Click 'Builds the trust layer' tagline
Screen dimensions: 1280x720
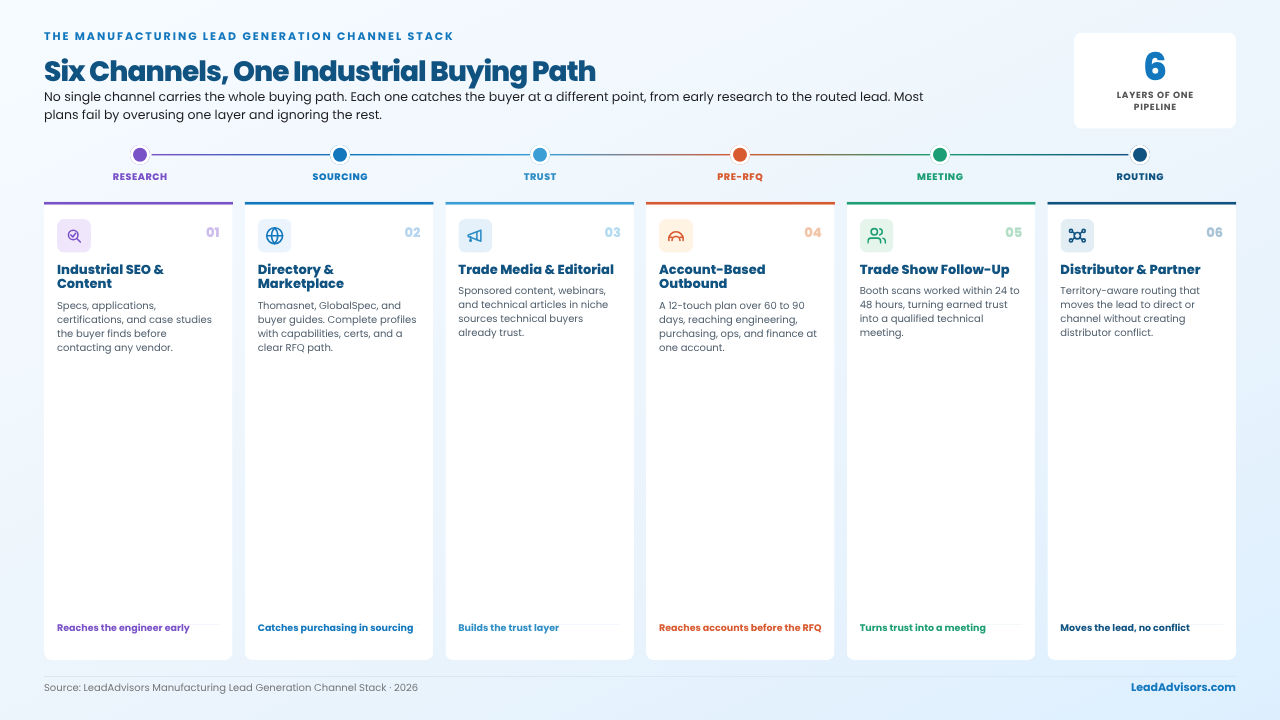pyautogui.click(x=508, y=628)
